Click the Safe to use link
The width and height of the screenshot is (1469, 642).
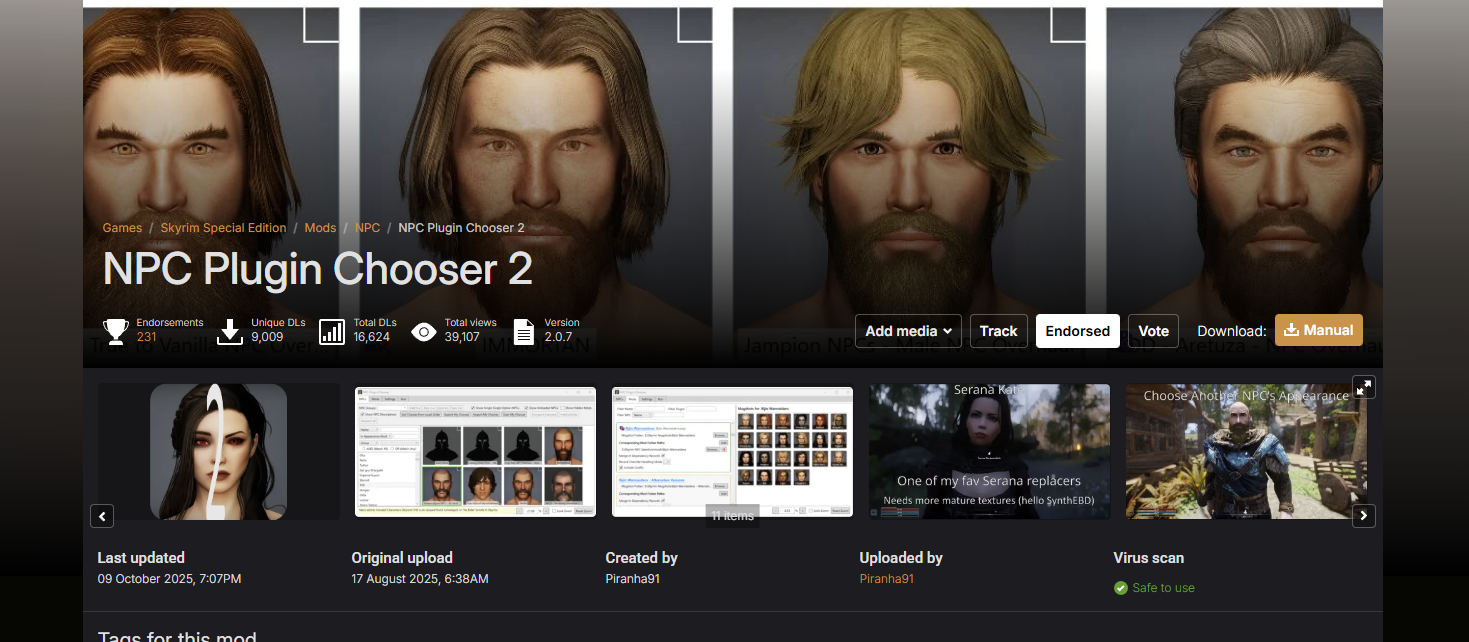(1163, 588)
